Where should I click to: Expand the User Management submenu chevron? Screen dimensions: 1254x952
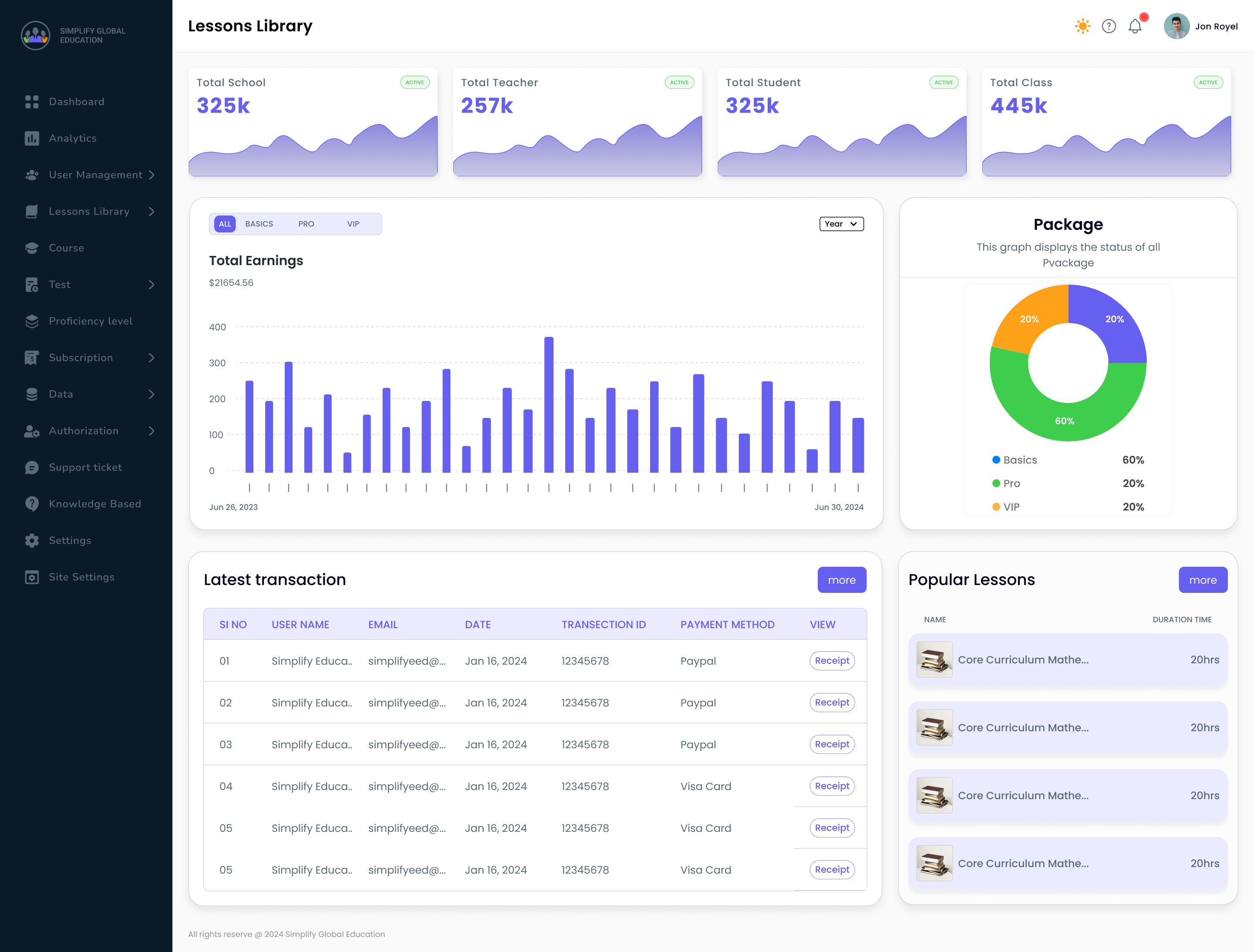(x=152, y=175)
